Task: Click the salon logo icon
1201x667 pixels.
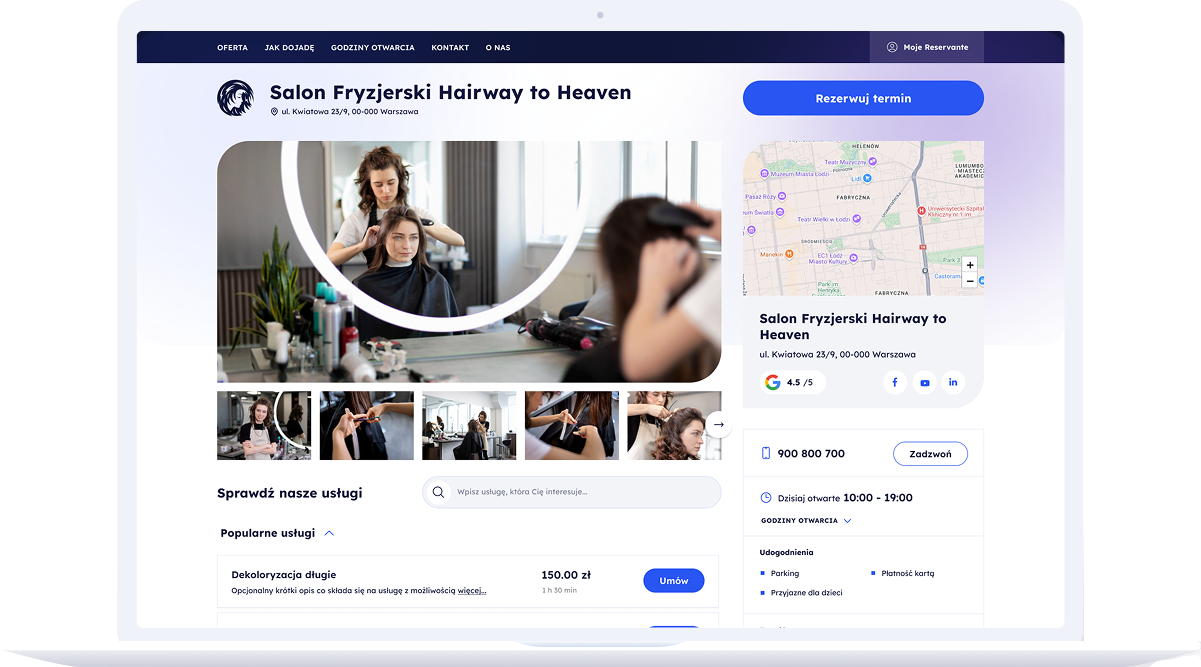Action: pyautogui.click(x=236, y=98)
